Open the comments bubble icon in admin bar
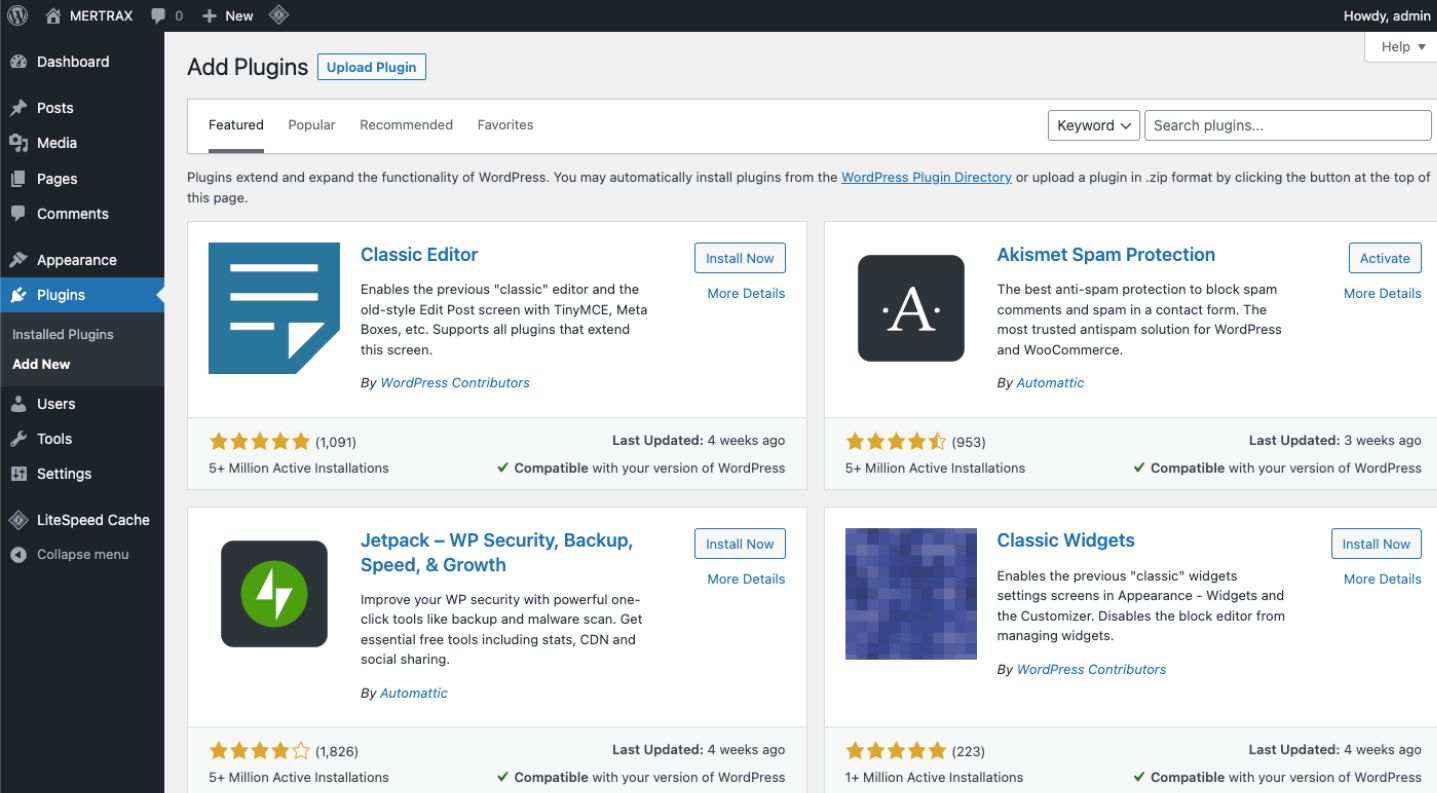 click(158, 16)
